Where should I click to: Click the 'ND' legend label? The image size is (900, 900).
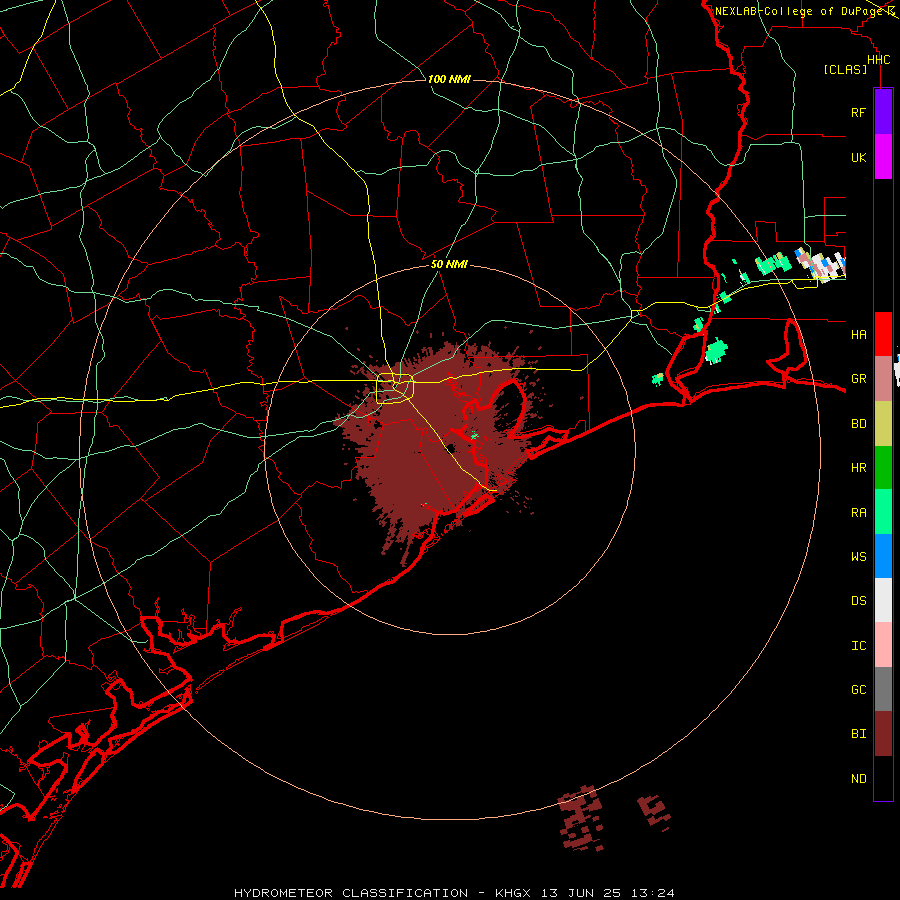(x=858, y=778)
